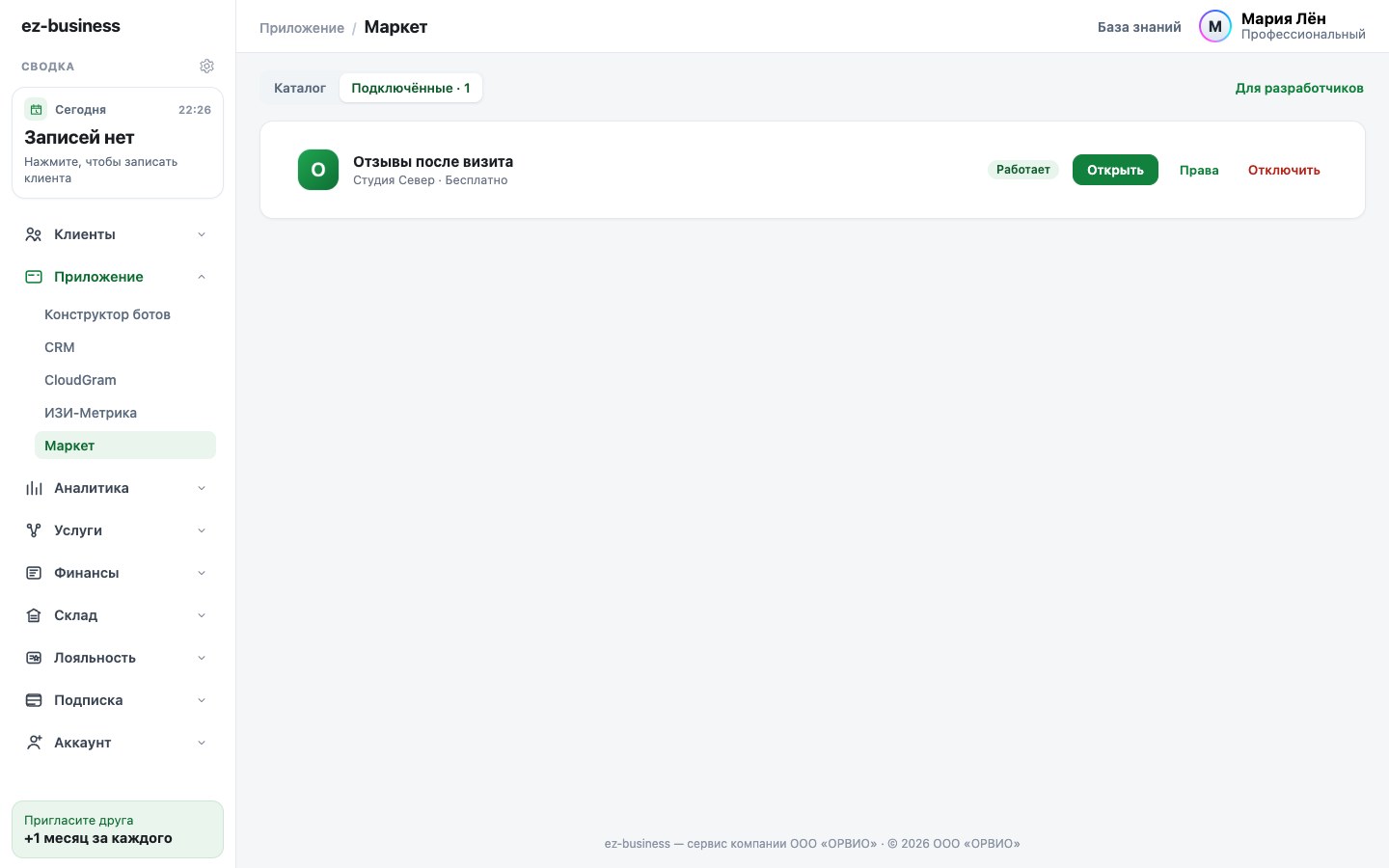The height and width of the screenshot is (868, 1389).
Task: Click the Лояльность sidebar icon
Action: (x=34, y=658)
